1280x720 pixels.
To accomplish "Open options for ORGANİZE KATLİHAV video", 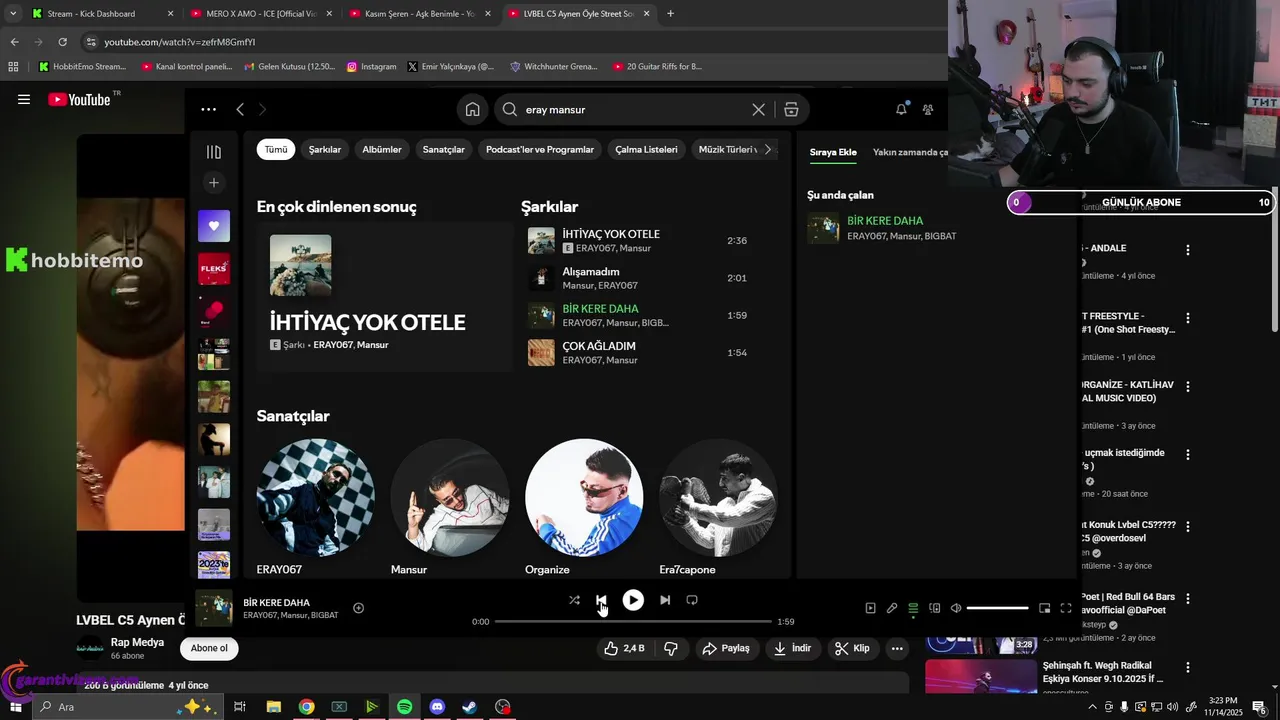I will [1188, 387].
